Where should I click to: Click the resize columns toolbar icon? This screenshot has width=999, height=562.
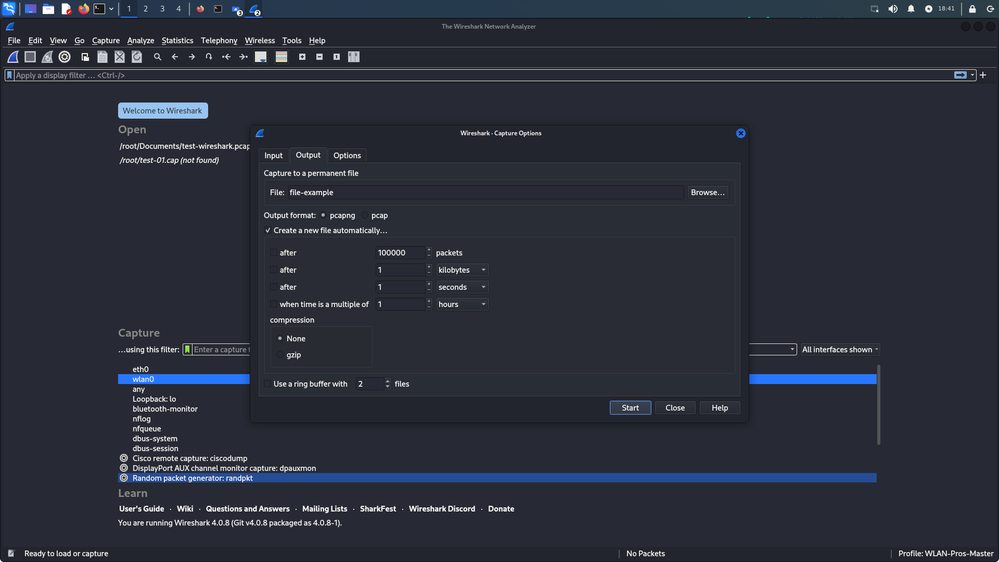(x=354, y=57)
